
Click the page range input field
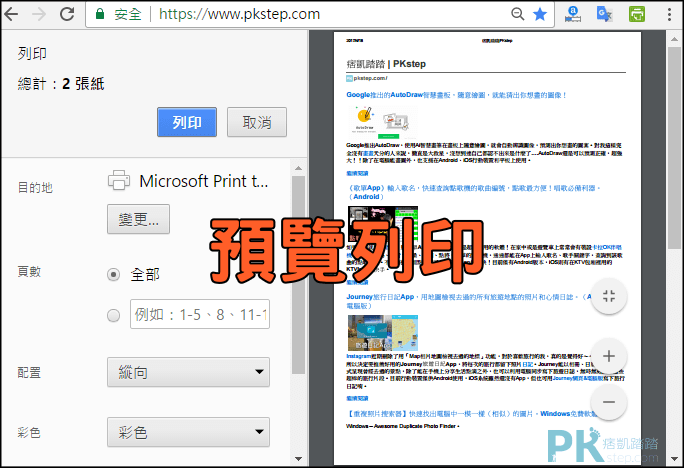[x=200, y=314]
